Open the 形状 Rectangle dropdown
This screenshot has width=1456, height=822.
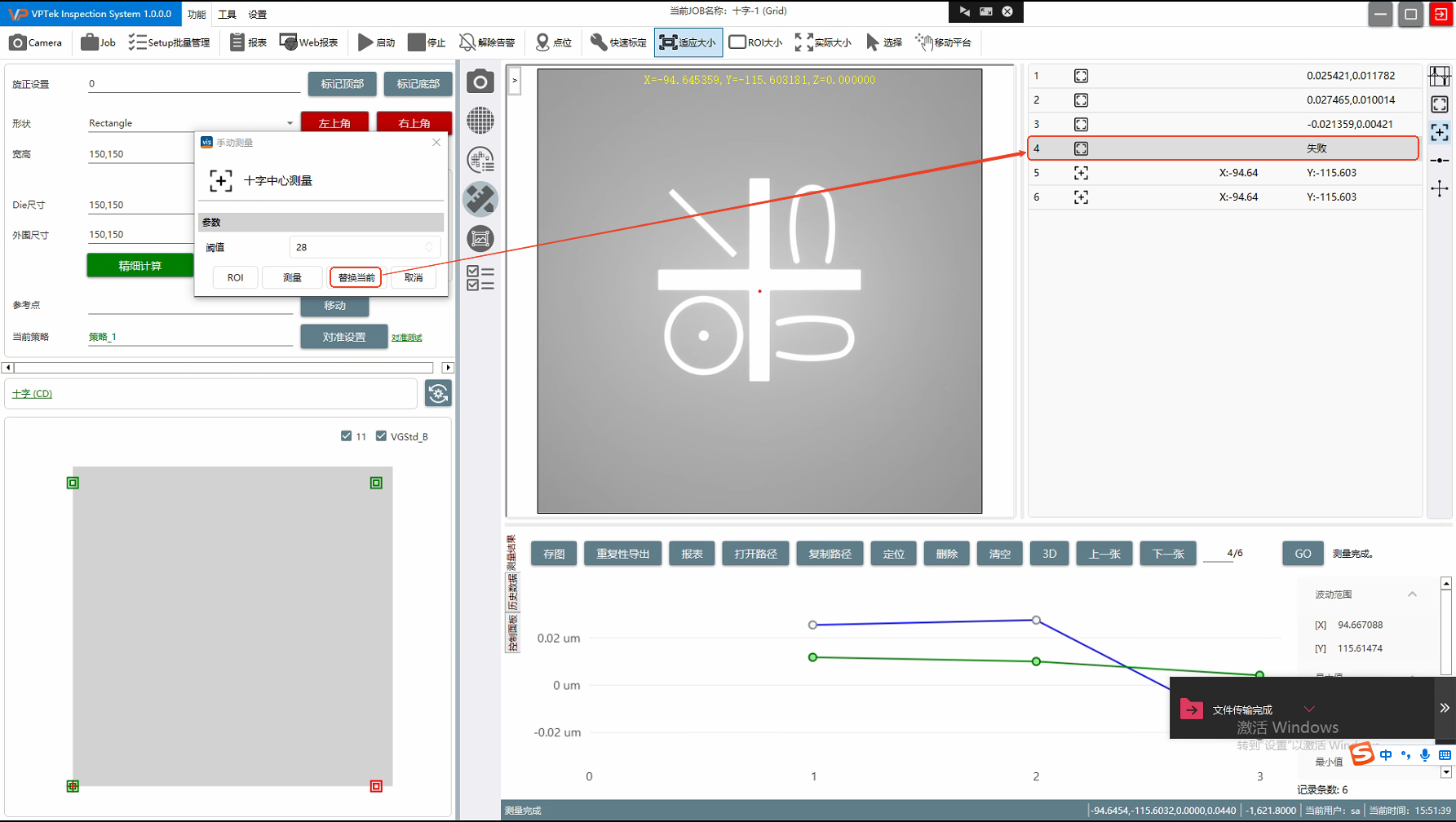tap(191, 123)
